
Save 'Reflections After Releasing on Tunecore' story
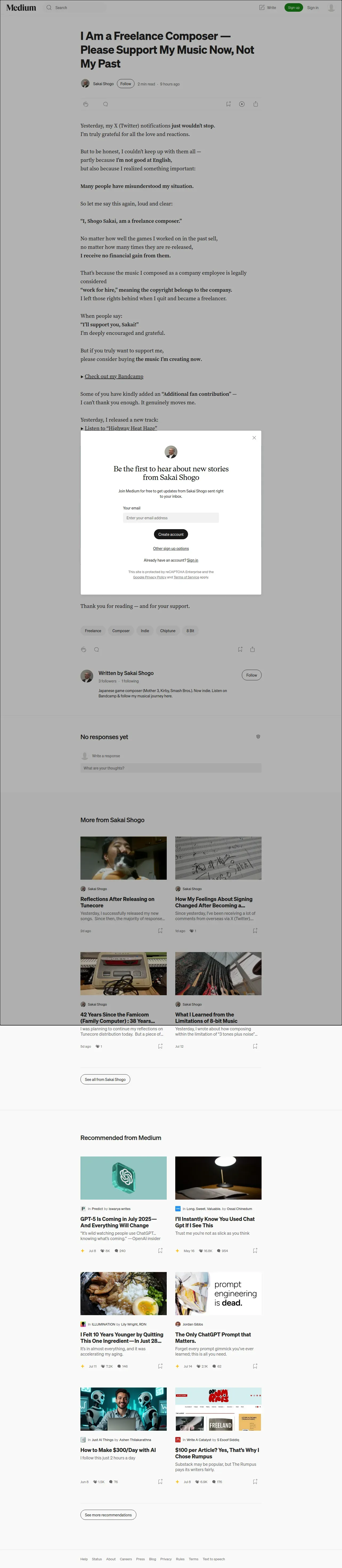tap(160, 931)
